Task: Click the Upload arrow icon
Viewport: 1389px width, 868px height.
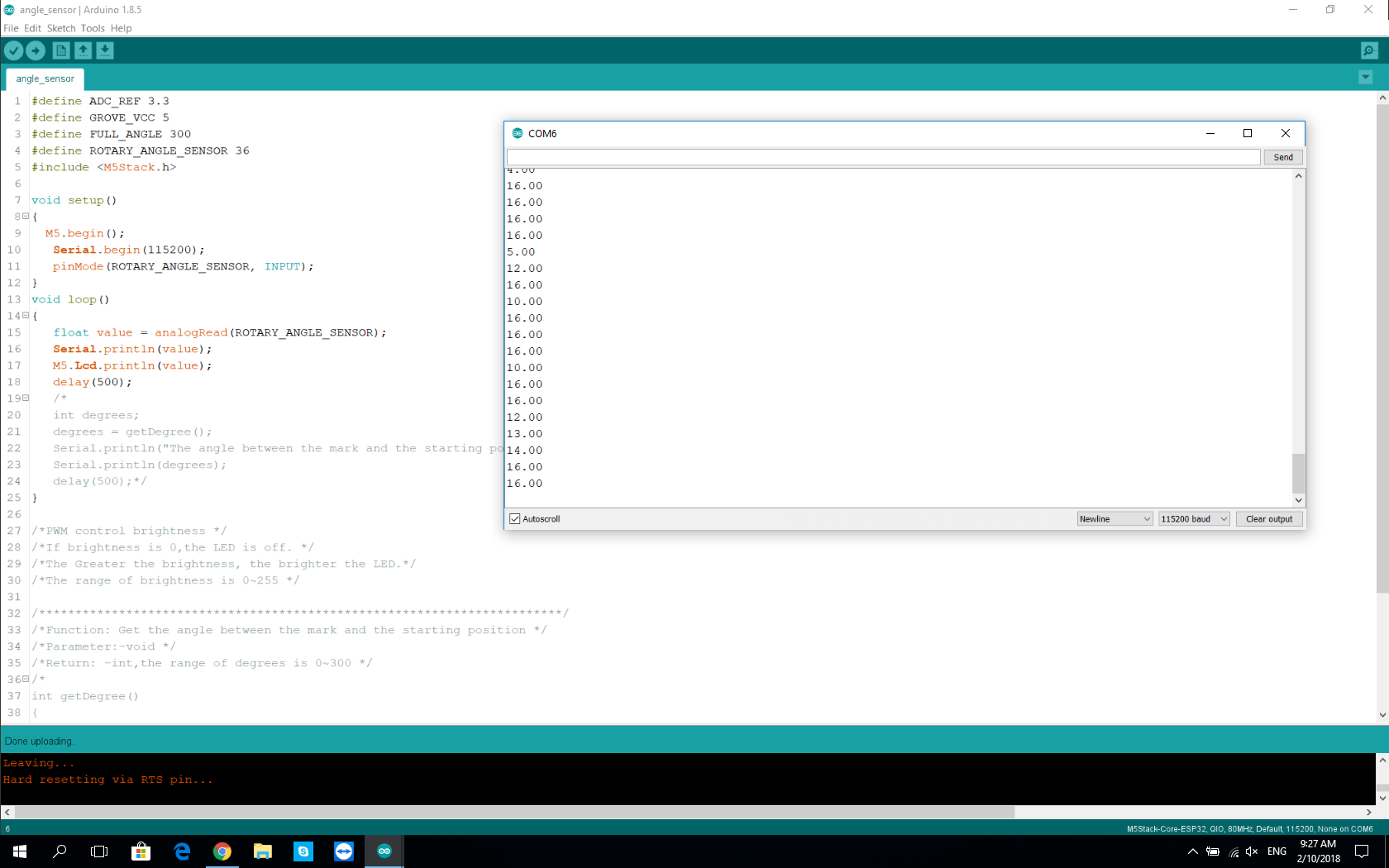Action: coord(36,50)
